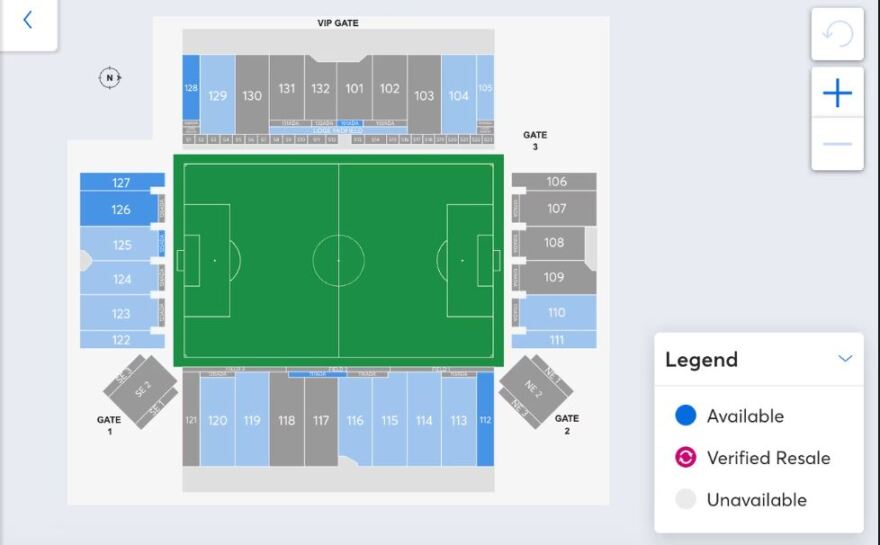Image resolution: width=880 pixels, height=545 pixels.
Task: Collapse the Legend panel chevron
Action: click(846, 359)
